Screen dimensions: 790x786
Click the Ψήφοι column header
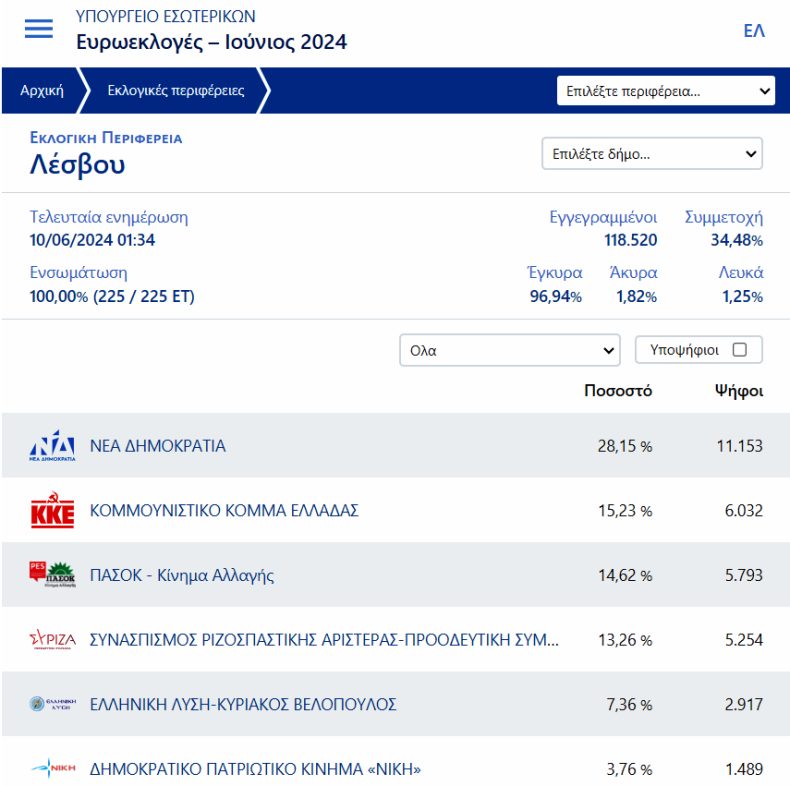click(739, 391)
